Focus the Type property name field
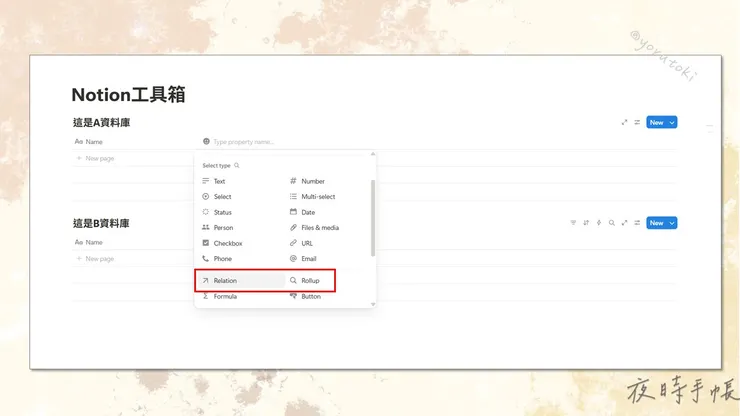The width and height of the screenshot is (740, 416). (244, 142)
